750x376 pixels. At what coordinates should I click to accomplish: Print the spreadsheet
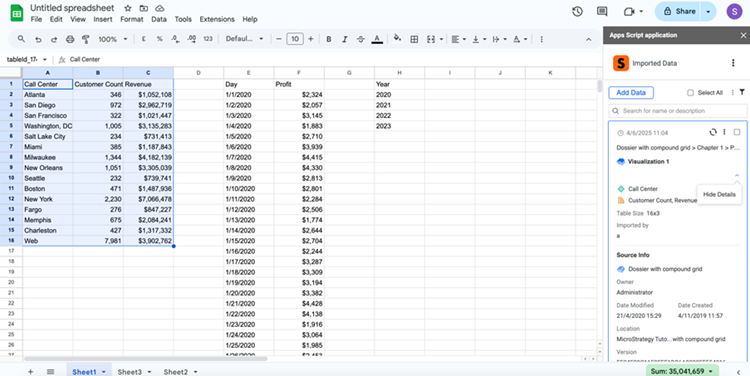coord(70,39)
